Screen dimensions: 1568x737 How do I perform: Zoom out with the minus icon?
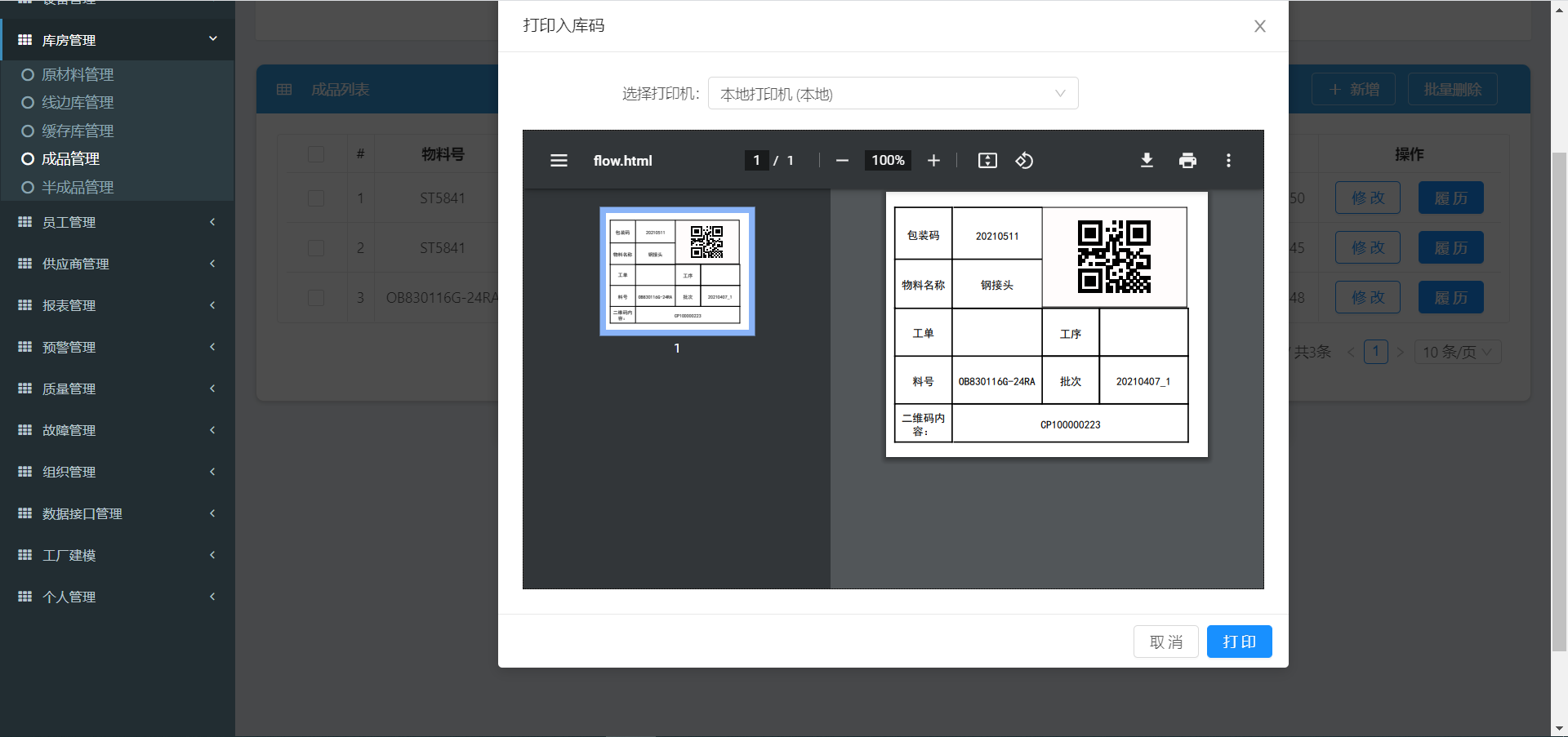tap(842, 161)
